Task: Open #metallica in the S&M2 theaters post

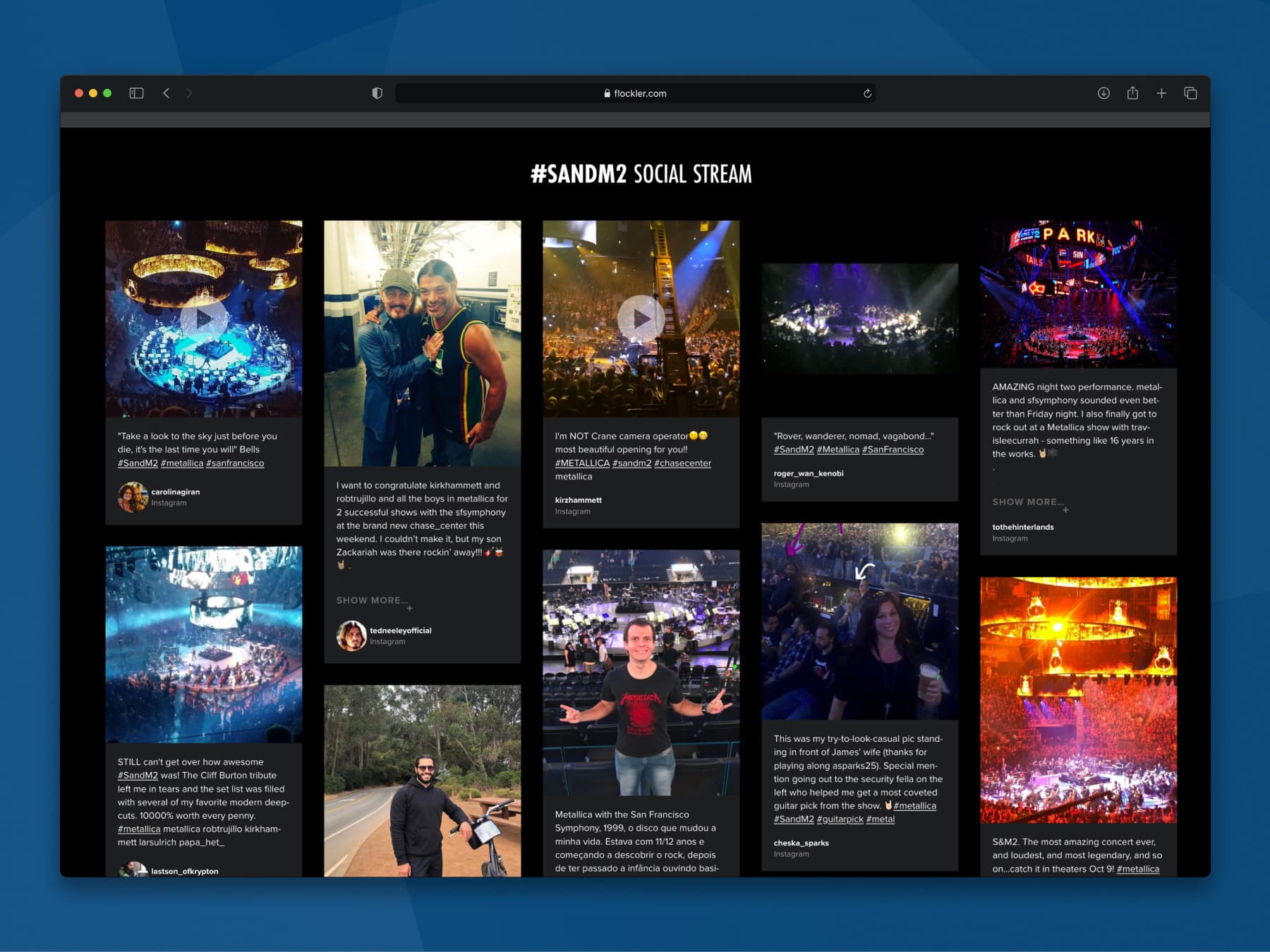Action: (1137, 869)
